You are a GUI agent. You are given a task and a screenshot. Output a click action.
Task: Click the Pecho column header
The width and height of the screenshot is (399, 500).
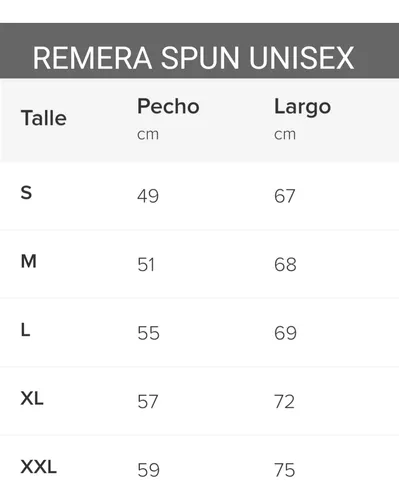pos(168,106)
